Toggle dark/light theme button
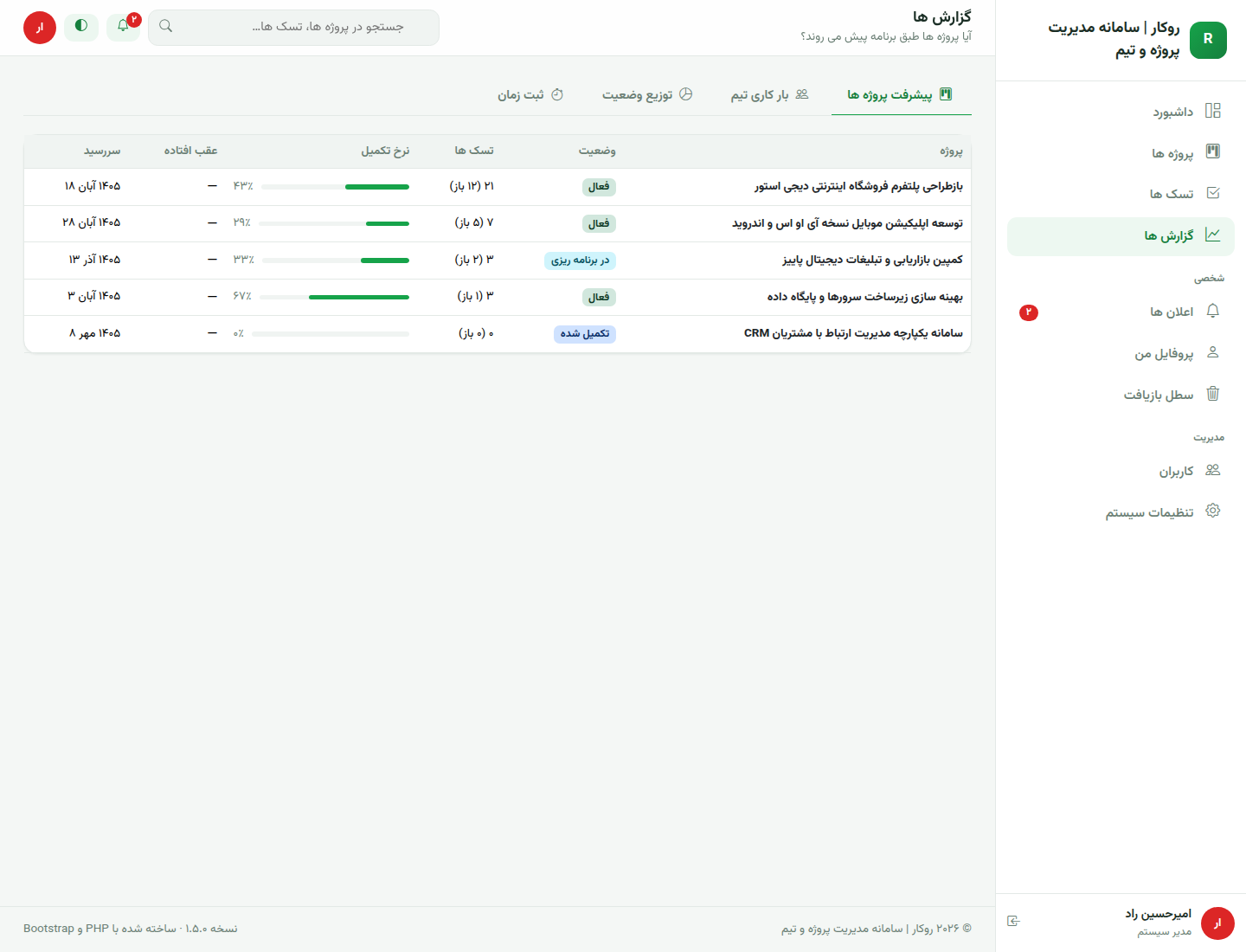Image resolution: width=1246 pixels, height=952 pixels. tap(81, 26)
